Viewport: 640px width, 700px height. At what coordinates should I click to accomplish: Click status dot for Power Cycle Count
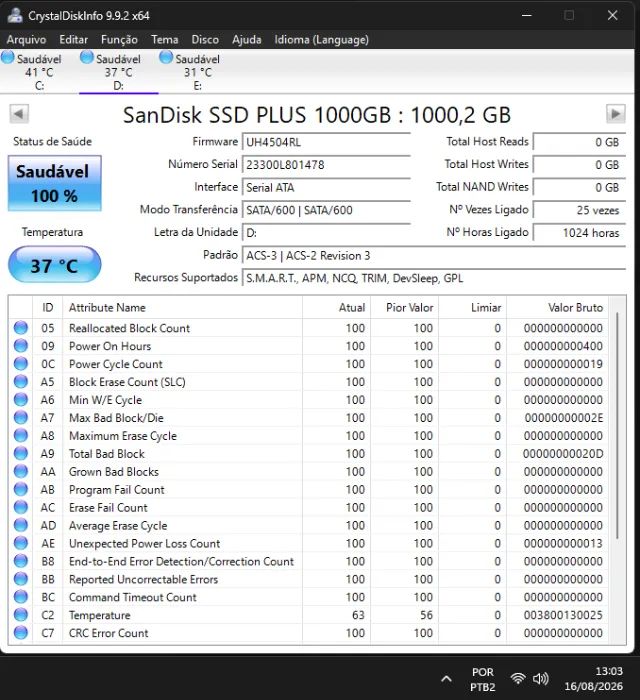tap(21, 363)
